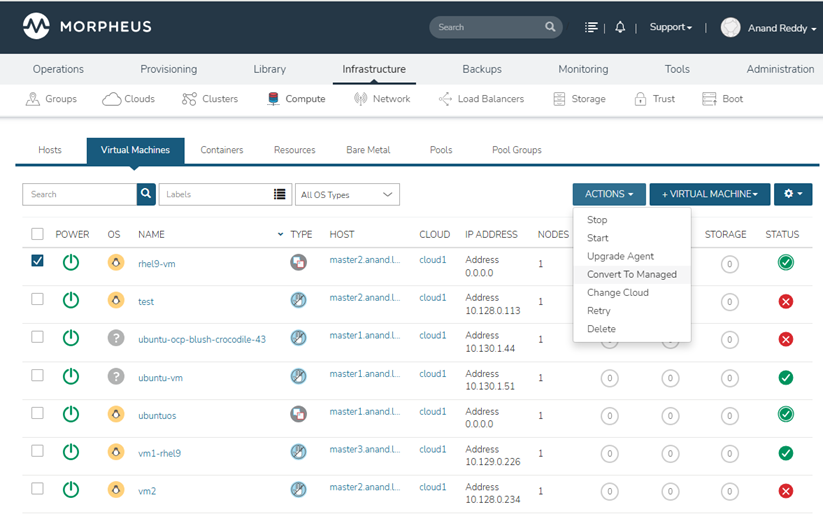Open the All OS Types dropdown
Screen dimensions: 823x514
[347, 194]
